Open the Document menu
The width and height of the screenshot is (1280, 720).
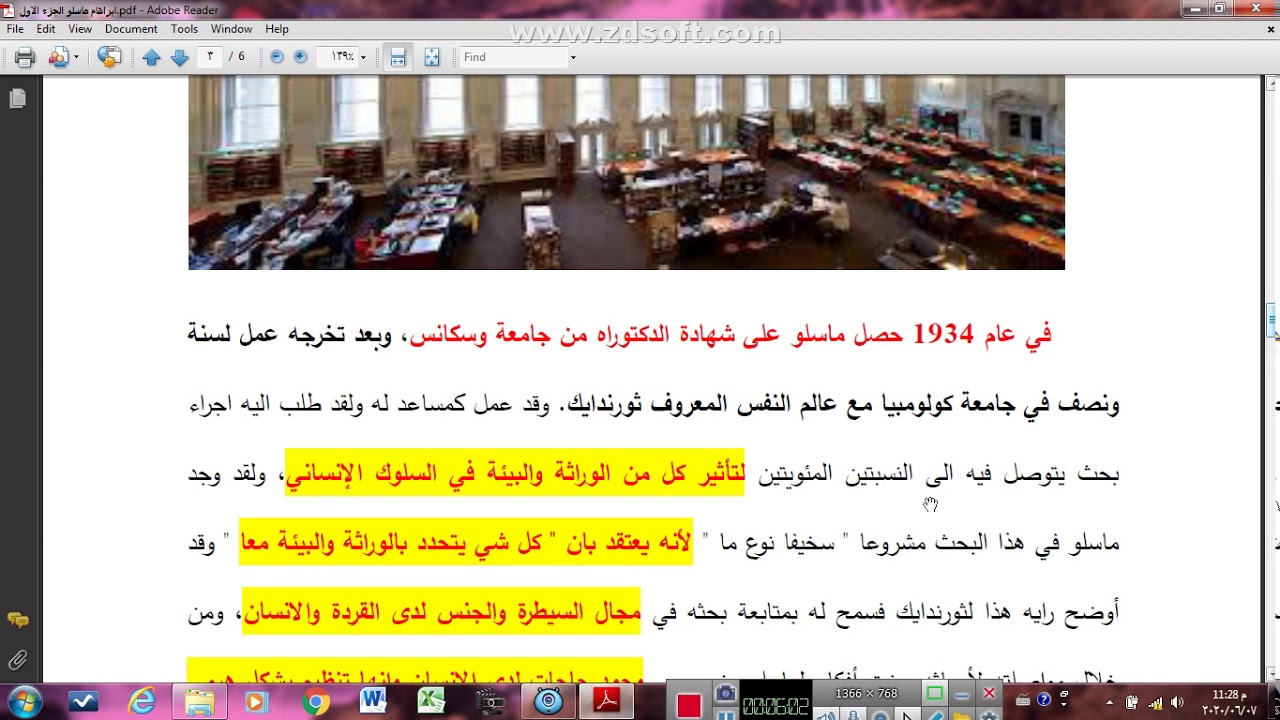tap(131, 29)
